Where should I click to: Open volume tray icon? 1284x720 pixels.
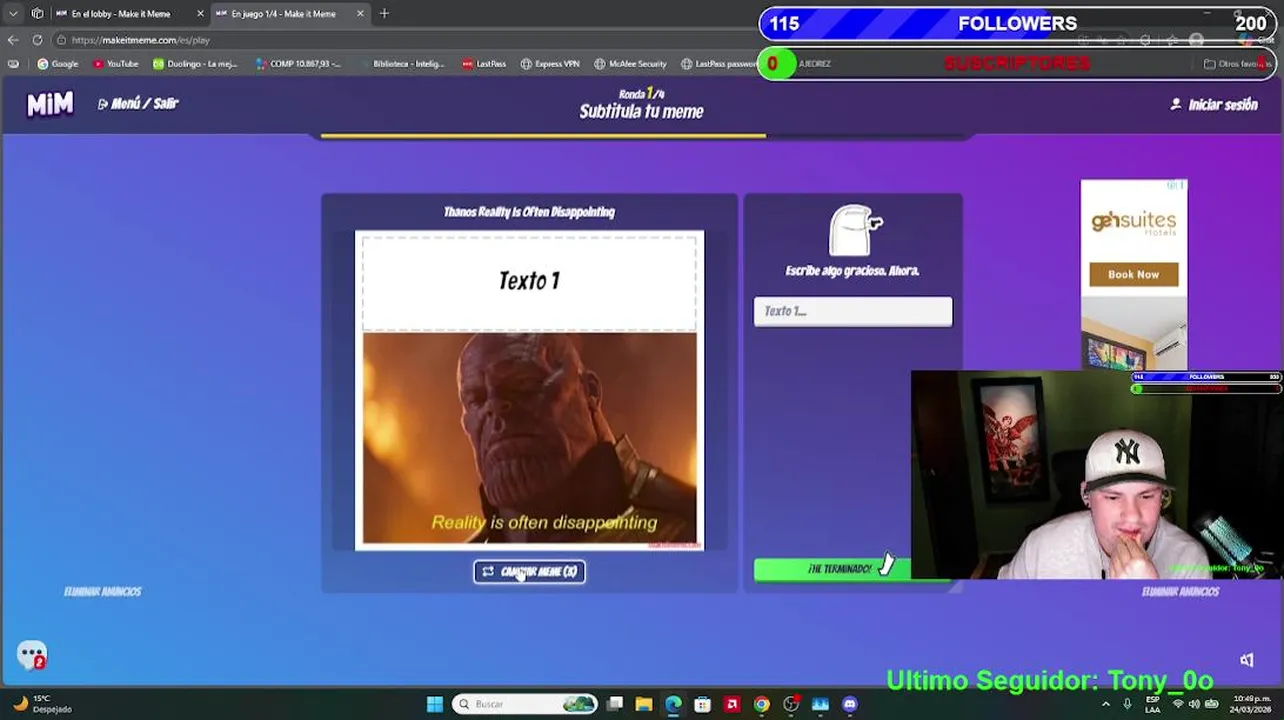point(1194,704)
